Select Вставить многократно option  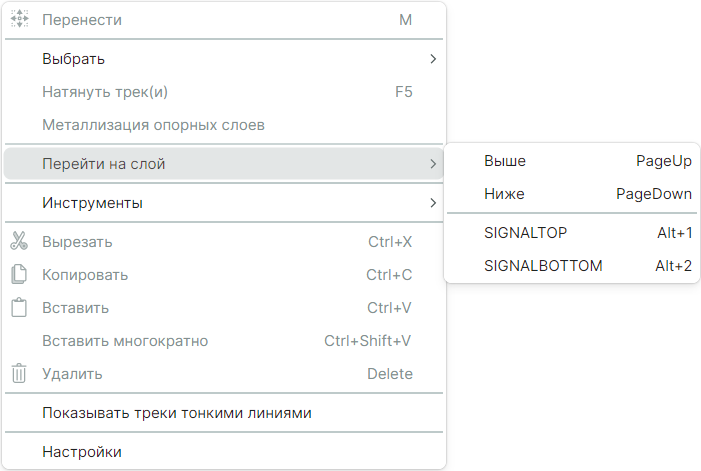tap(125, 340)
